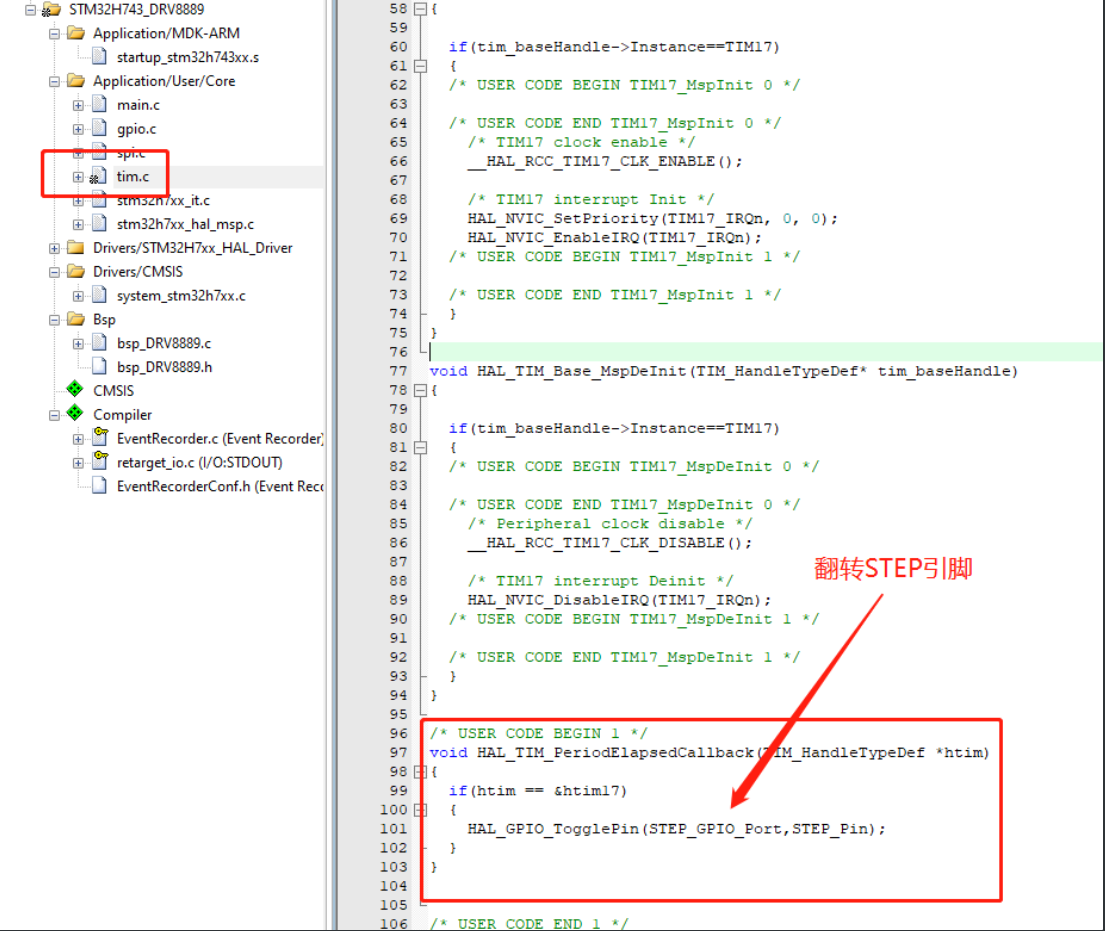Click the startup_stm32h743xx.s file icon
Screen dimensions: 1105x931
(97, 57)
